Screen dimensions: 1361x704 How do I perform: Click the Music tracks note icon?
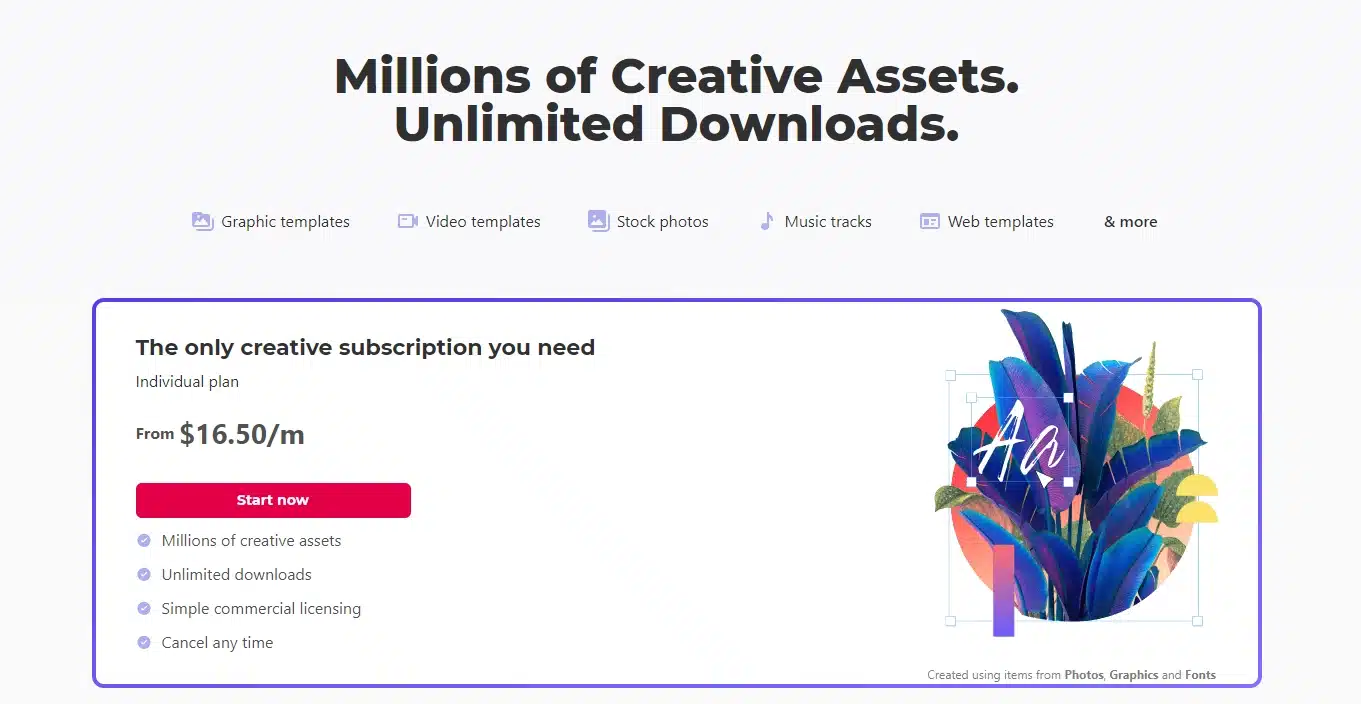coord(767,222)
